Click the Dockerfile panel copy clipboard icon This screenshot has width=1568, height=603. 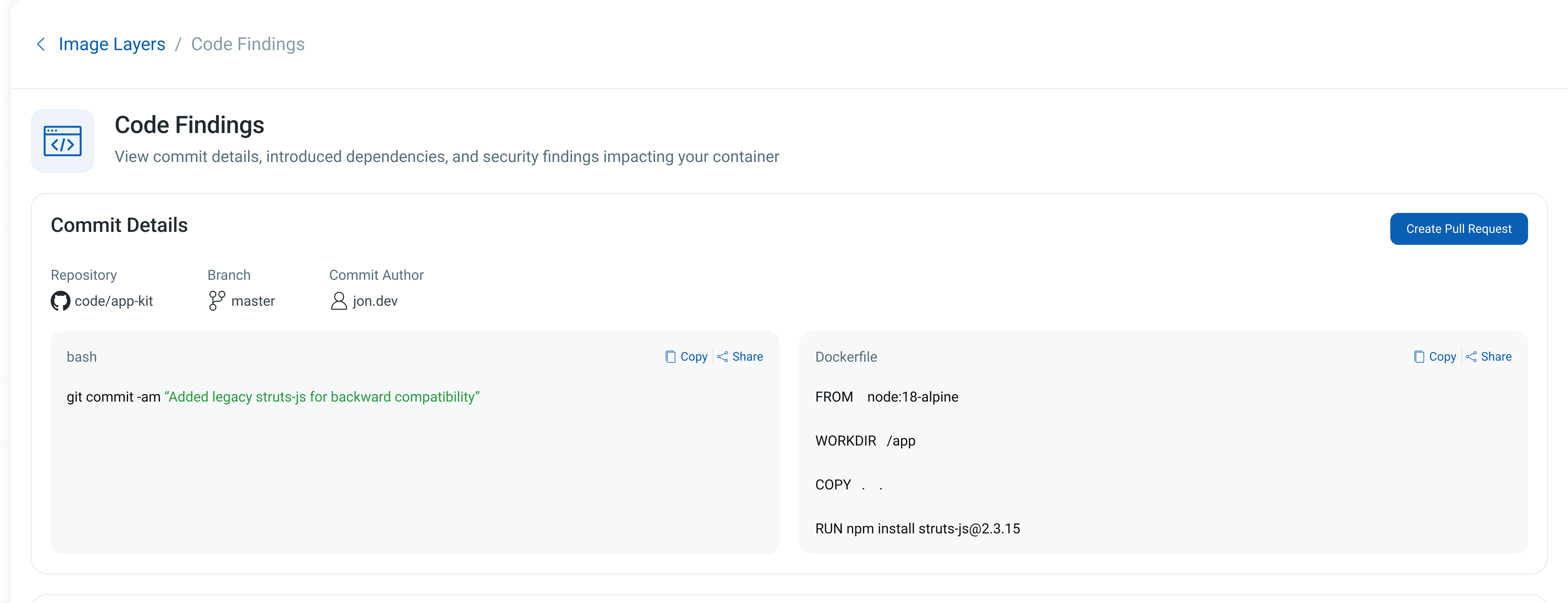(1419, 357)
